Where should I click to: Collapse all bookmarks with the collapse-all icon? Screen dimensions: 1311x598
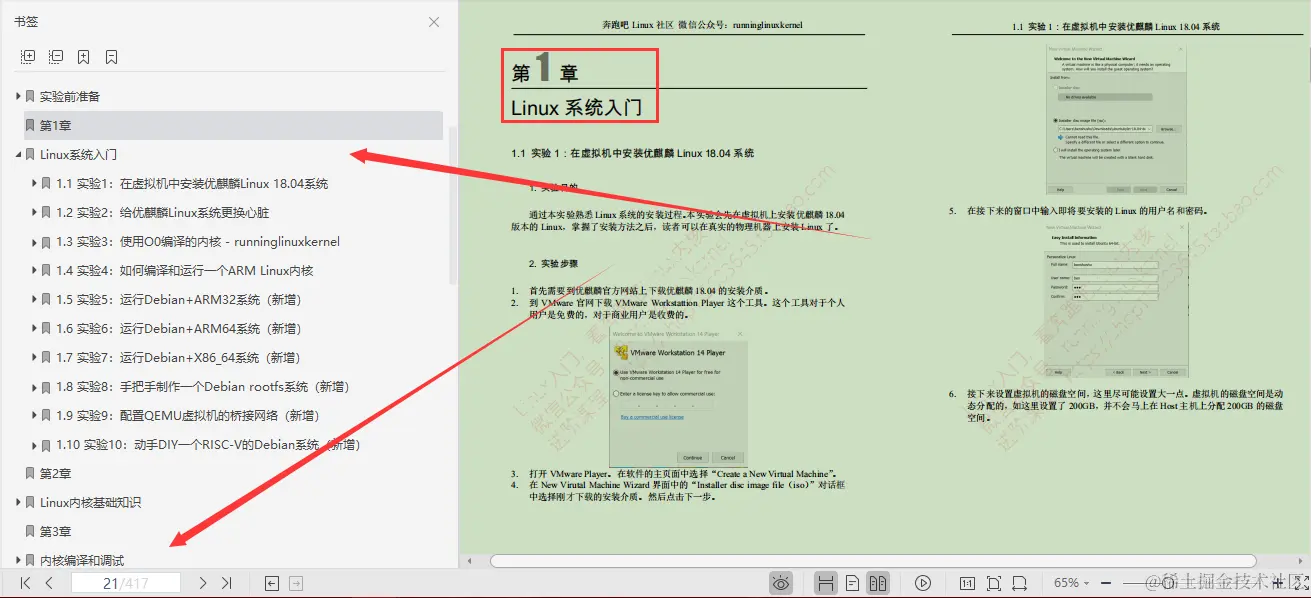55,55
